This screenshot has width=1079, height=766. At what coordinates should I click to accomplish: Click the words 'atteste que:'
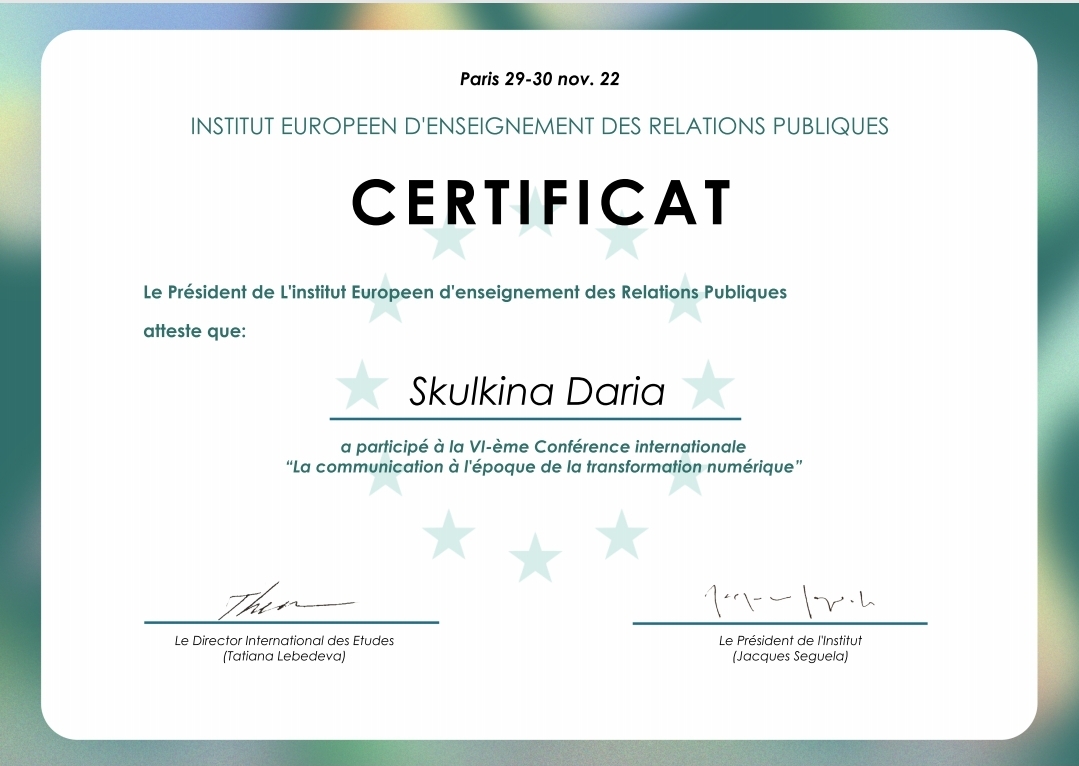(195, 331)
